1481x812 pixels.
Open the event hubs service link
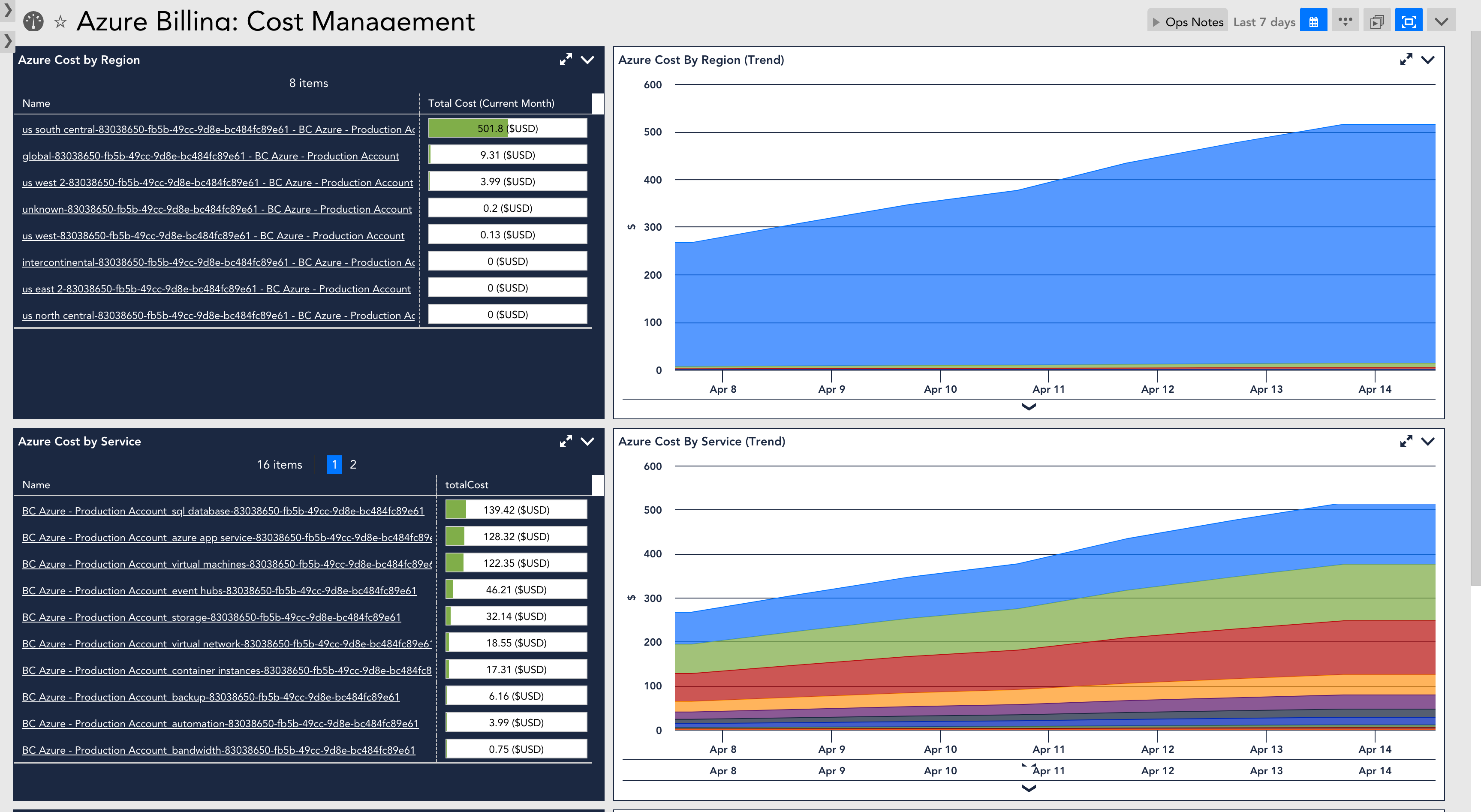[219, 590]
